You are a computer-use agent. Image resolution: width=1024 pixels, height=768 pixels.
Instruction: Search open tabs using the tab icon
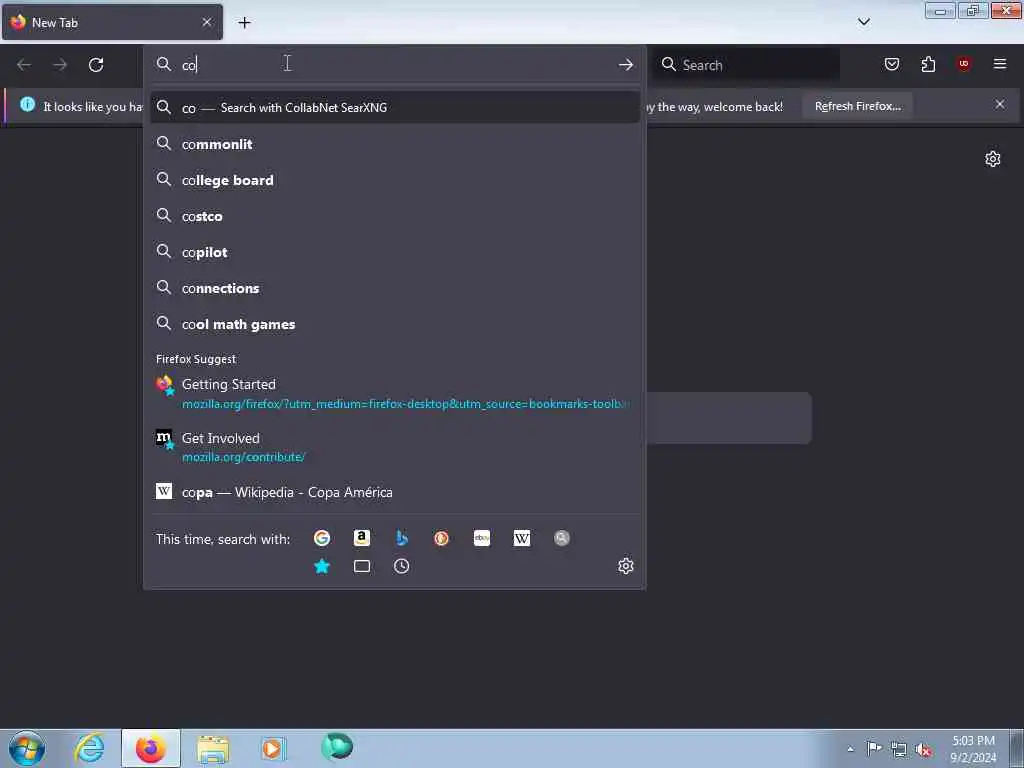362,566
